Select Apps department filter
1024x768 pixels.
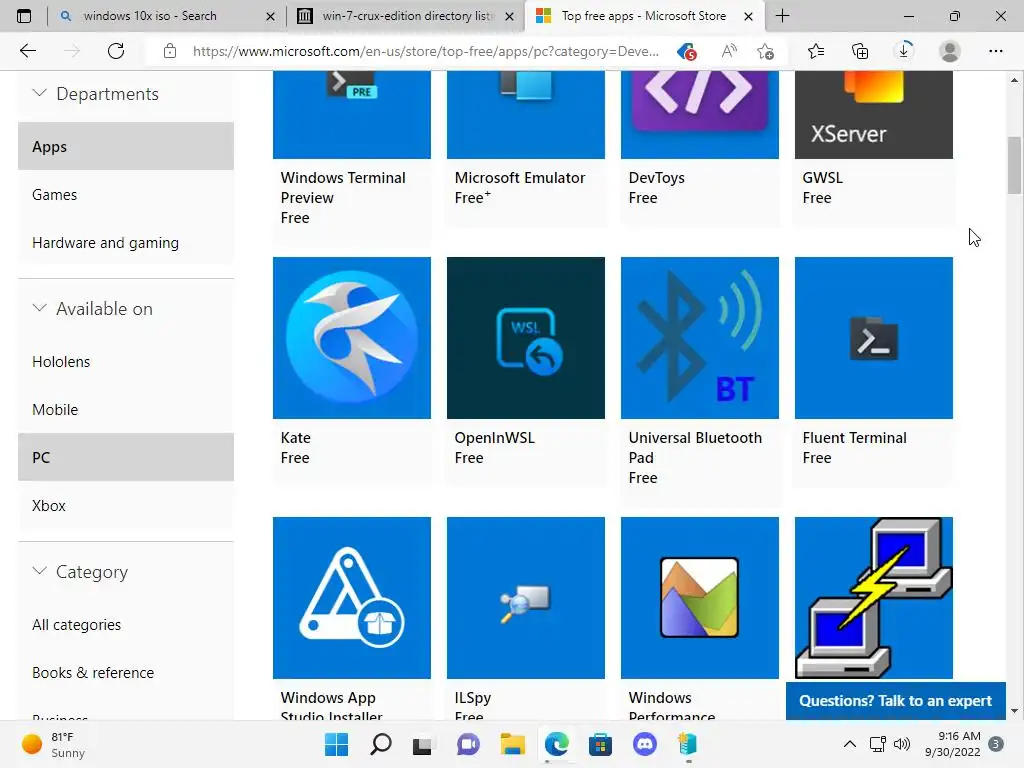[x=125, y=146]
